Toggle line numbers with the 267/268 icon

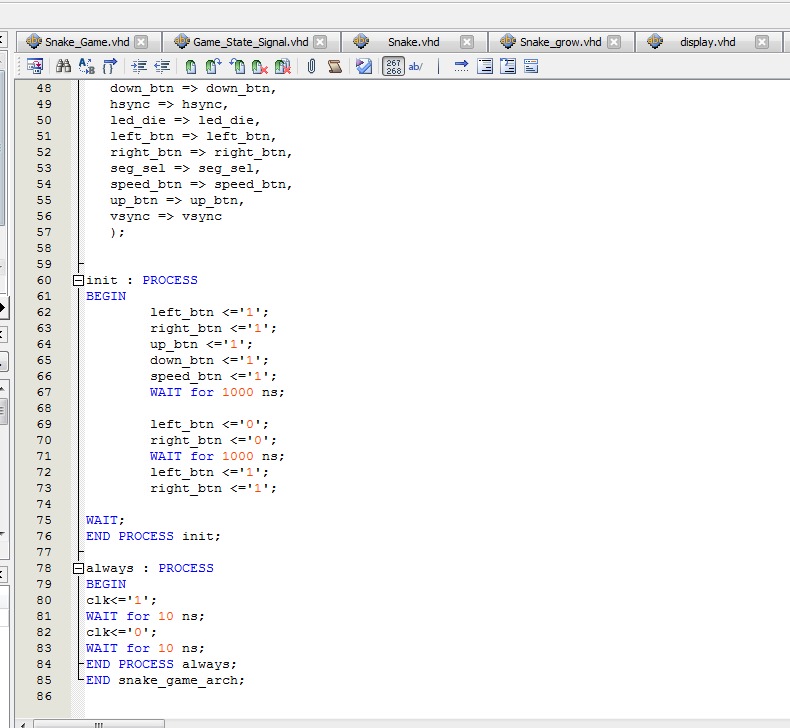coord(393,66)
